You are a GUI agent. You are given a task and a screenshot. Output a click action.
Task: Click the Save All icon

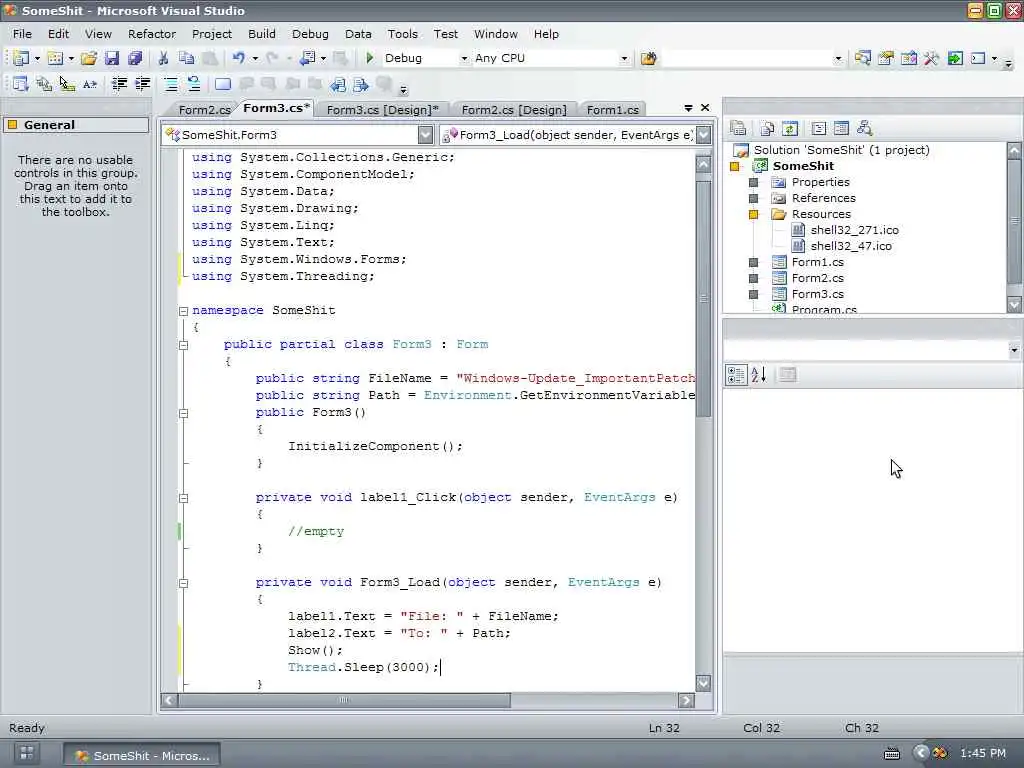(x=135, y=58)
